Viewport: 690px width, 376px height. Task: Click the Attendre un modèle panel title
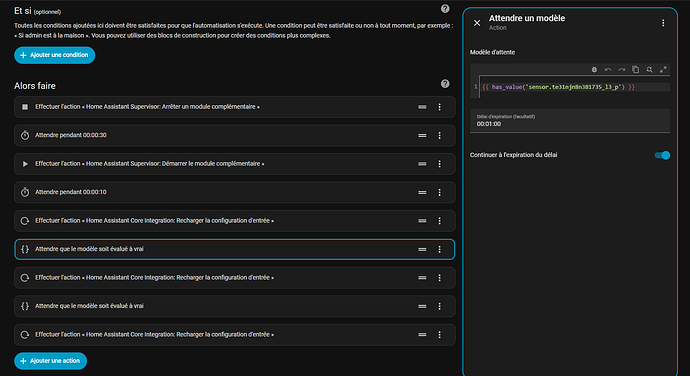point(527,18)
